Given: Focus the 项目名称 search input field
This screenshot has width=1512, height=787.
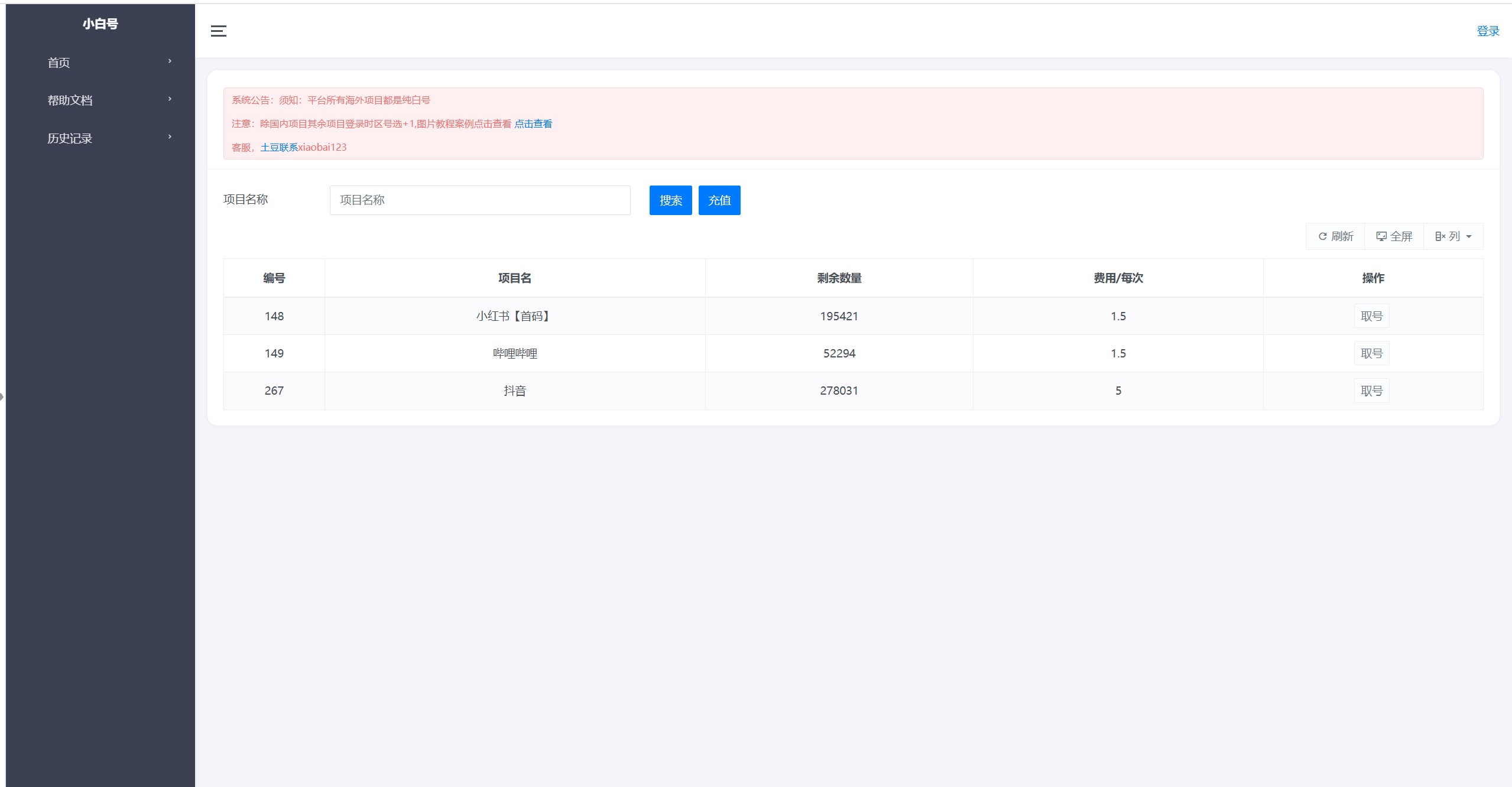Looking at the screenshot, I should [x=480, y=200].
